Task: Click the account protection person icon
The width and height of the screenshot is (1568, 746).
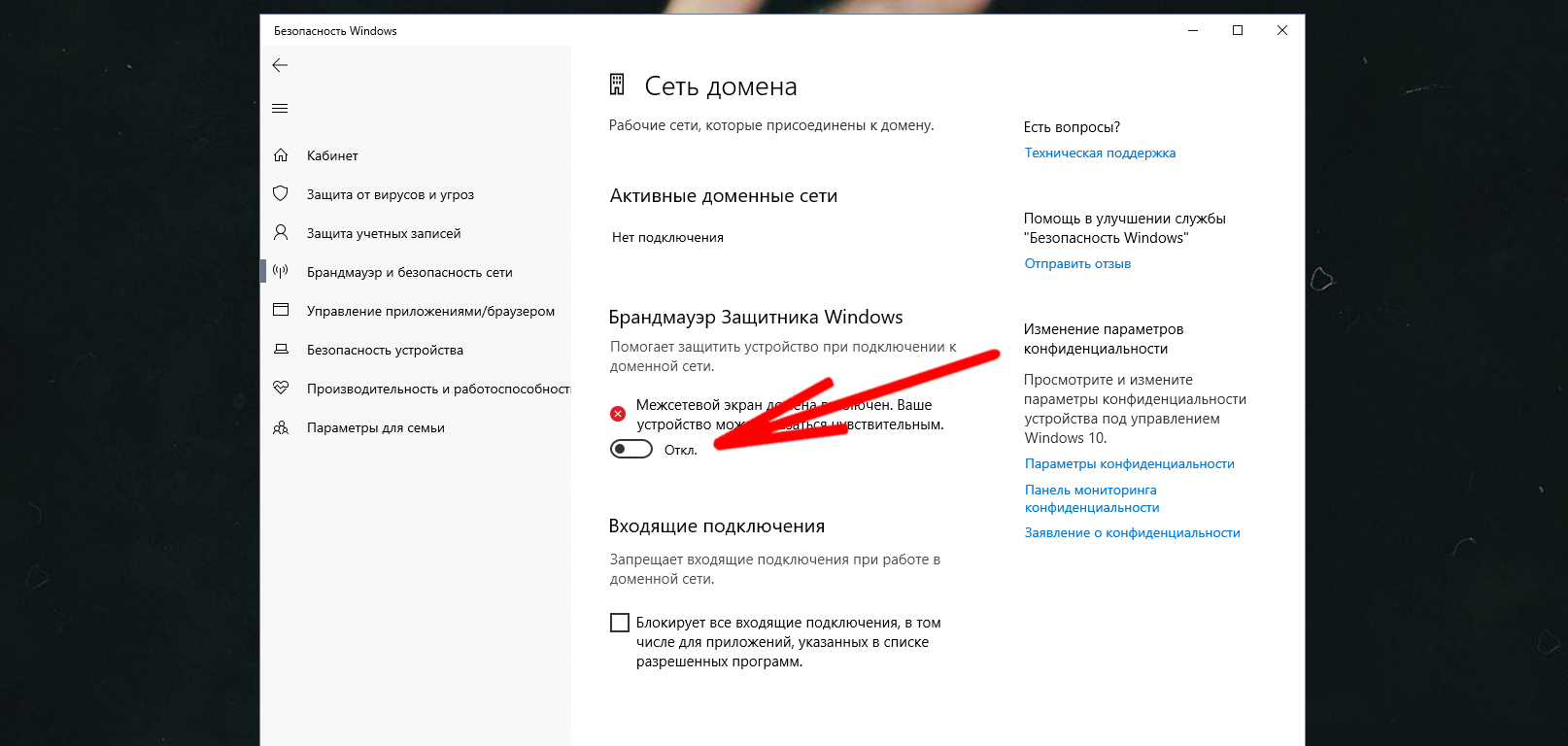Action: coord(281,232)
